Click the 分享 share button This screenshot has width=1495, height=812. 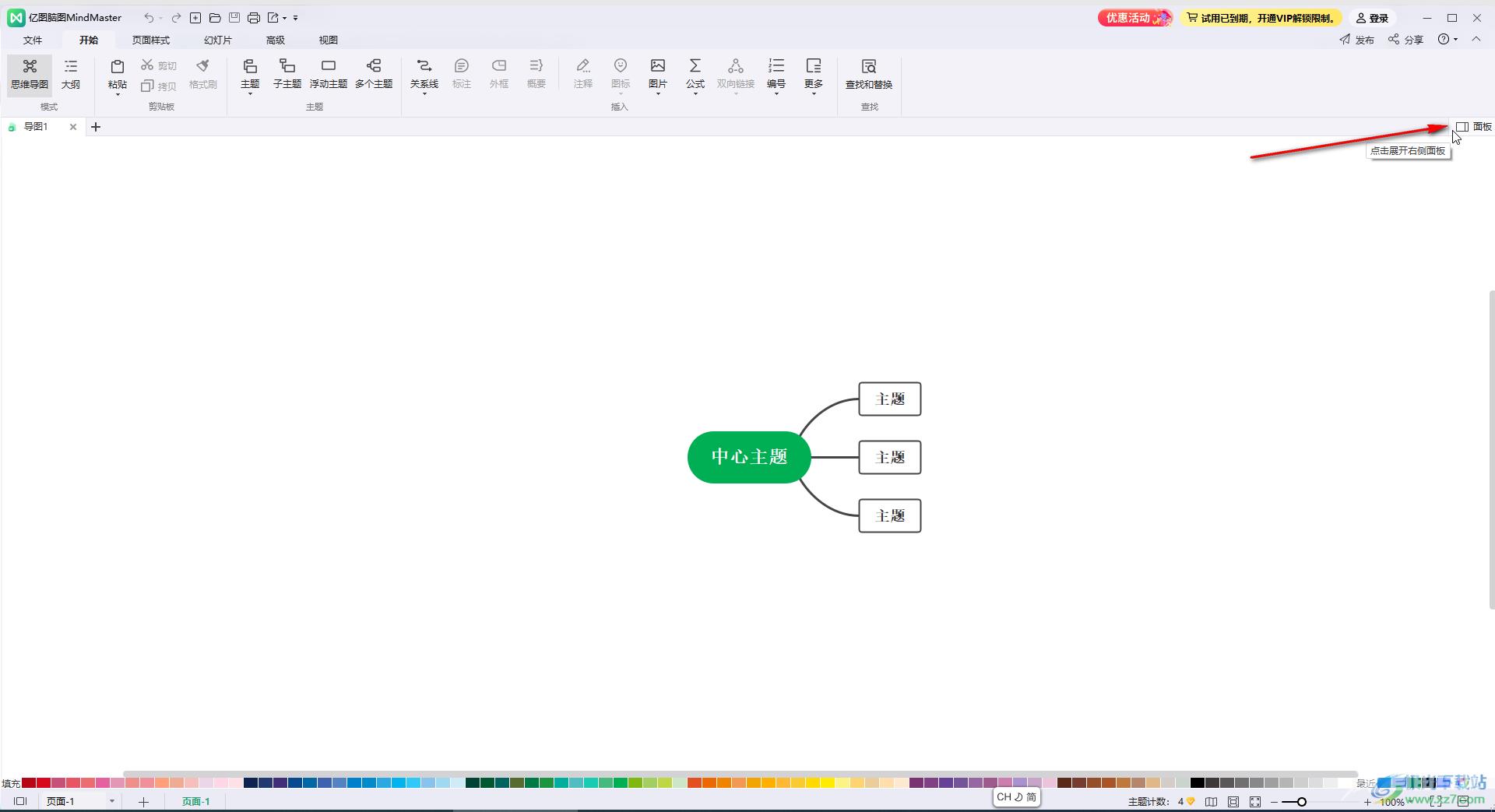pyautogui.click(x=1405, y=40)
